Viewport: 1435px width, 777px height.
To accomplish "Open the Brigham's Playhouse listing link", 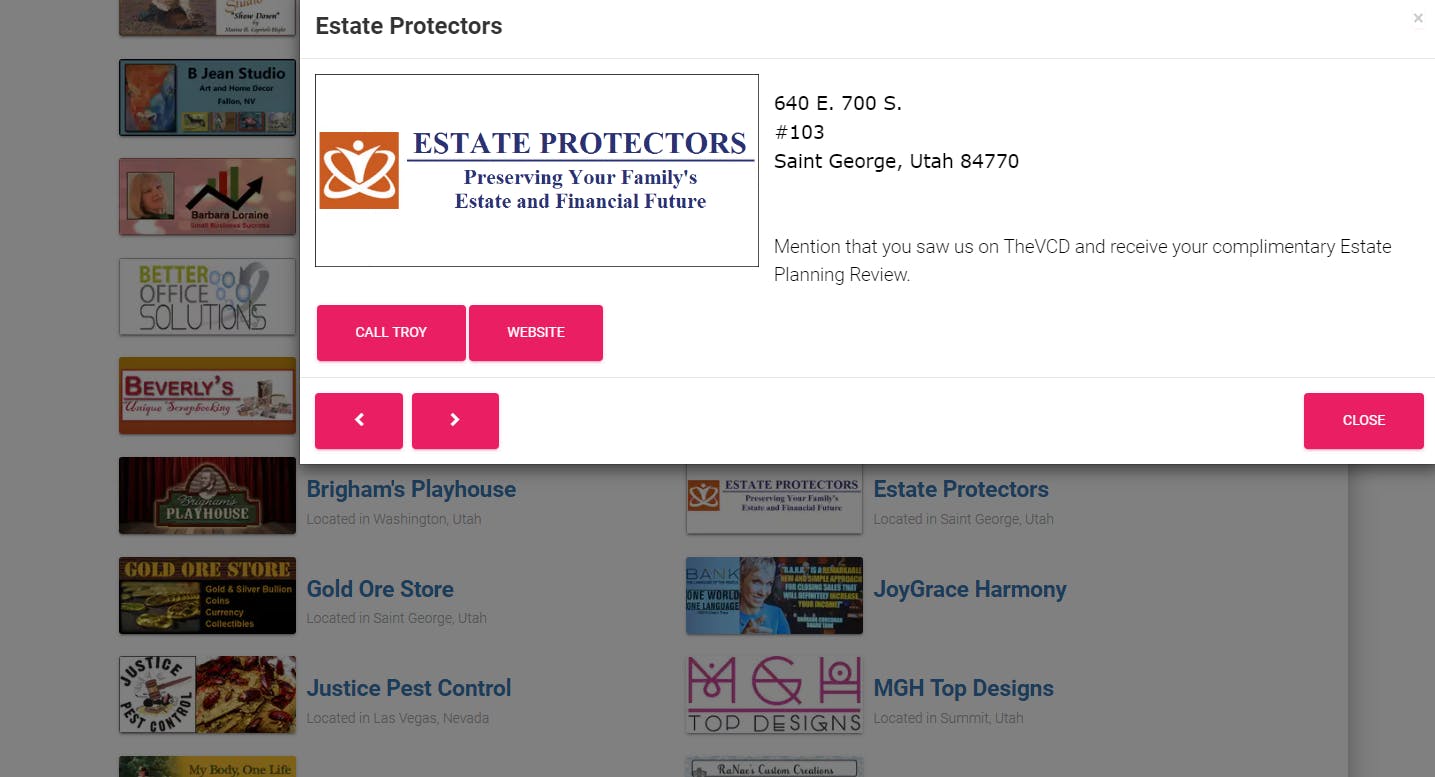I will 411,490.
